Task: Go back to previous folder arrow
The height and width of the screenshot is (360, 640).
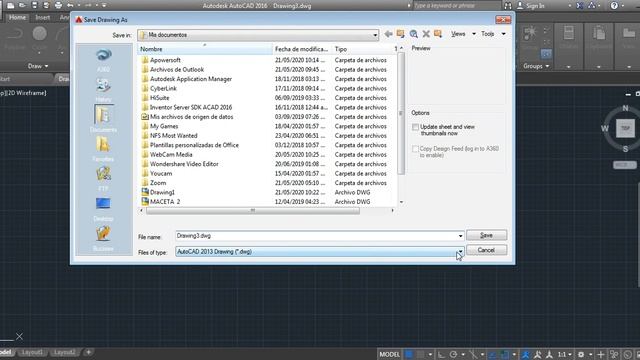Action: (x=388, y=34)
